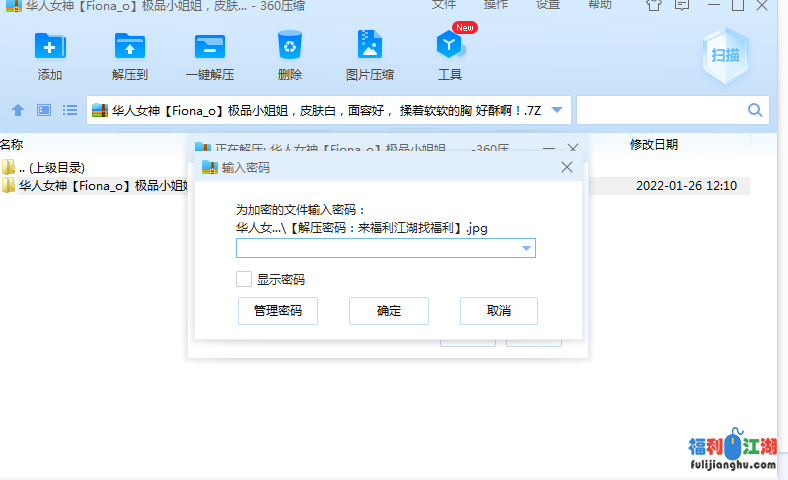Click inside the password input field

376,249
